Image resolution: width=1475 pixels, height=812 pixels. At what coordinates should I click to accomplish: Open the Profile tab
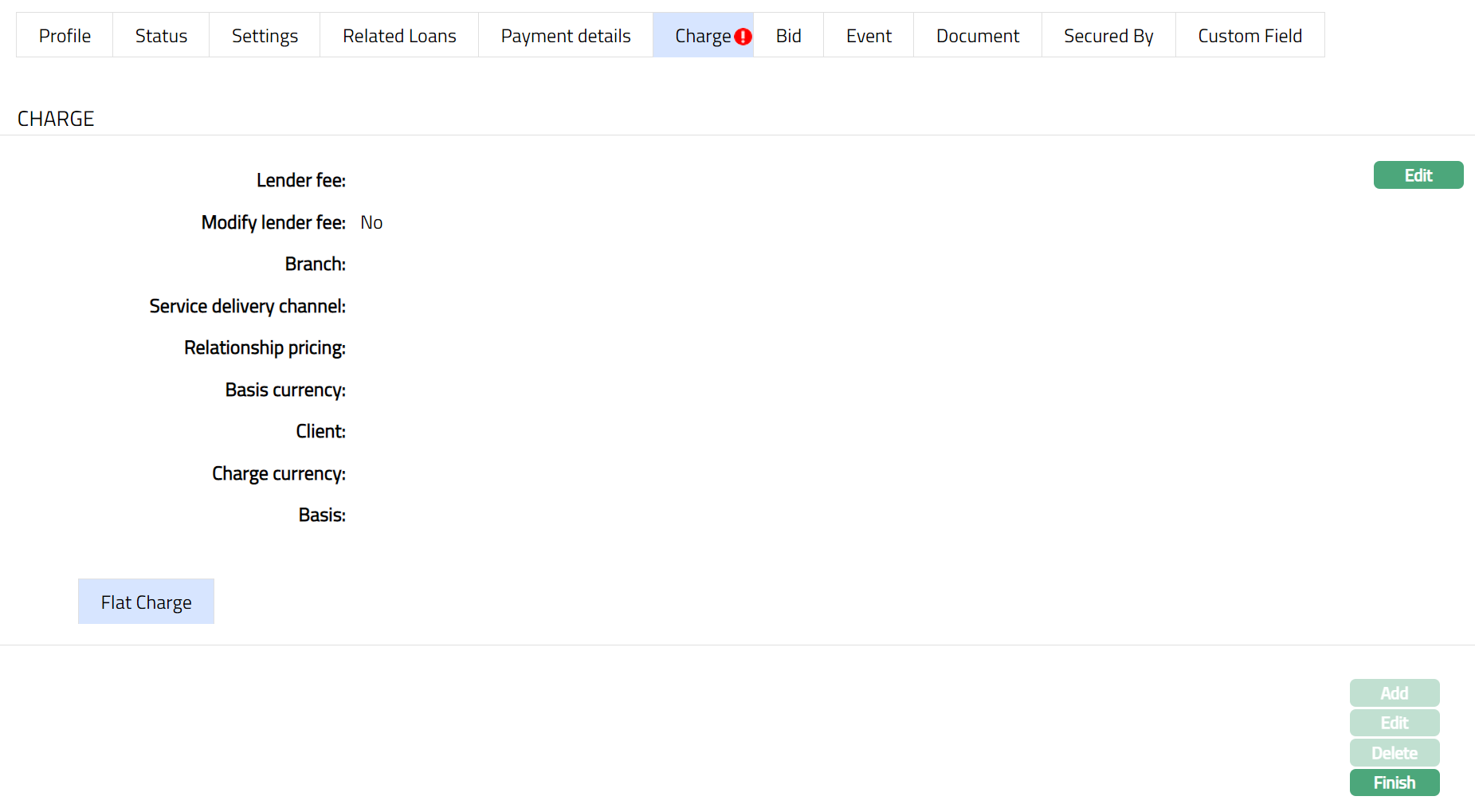(x=65, y=36)
